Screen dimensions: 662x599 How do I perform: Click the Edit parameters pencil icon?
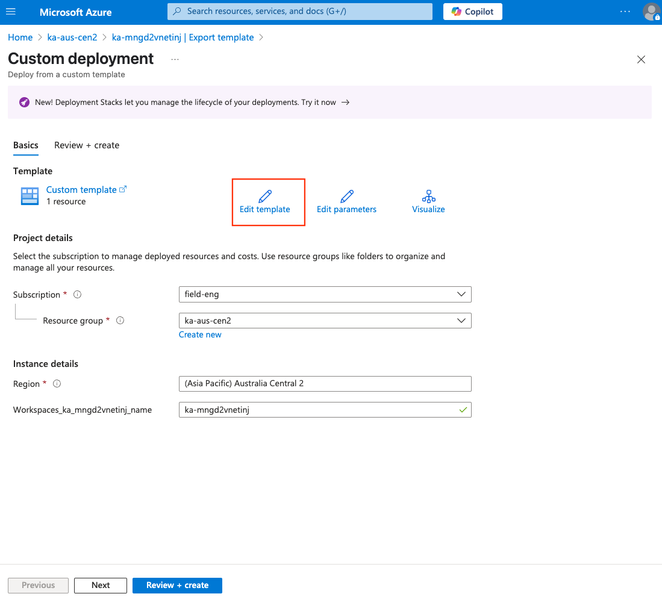click(347, 195)
